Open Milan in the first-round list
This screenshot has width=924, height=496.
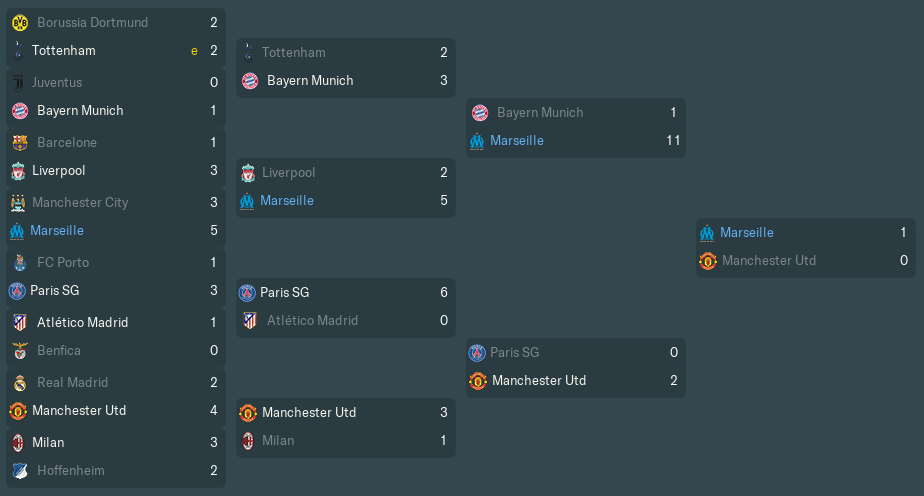pos(48,442)
